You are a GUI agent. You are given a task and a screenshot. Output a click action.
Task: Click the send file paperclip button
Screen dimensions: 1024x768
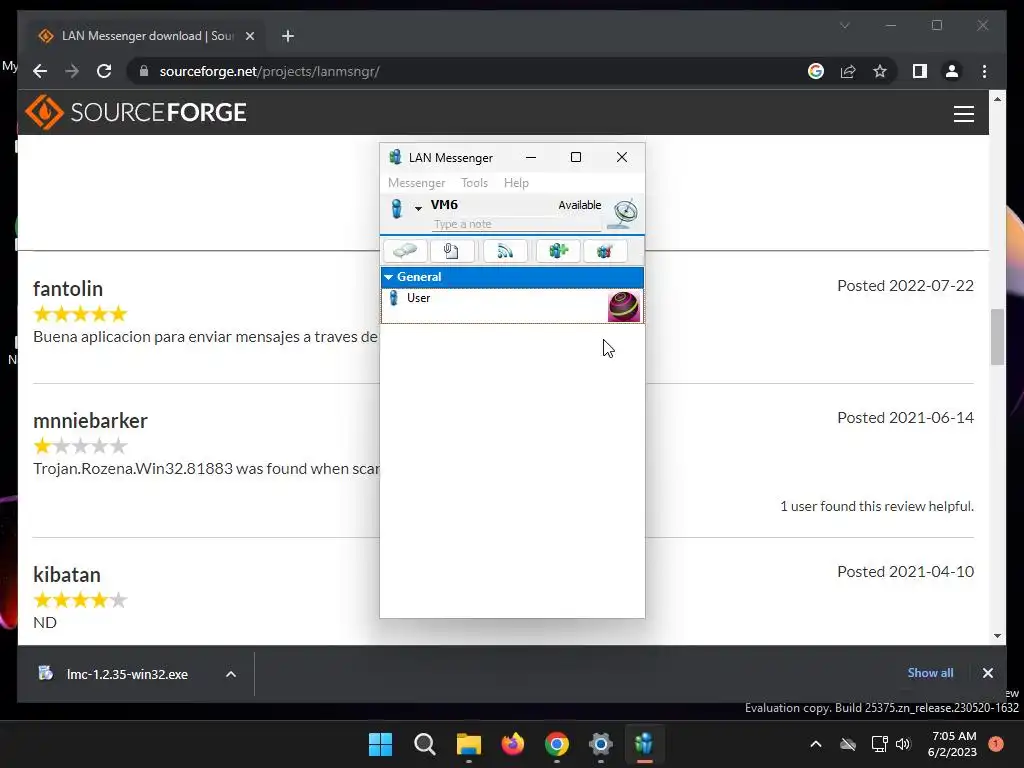(452, 251)
